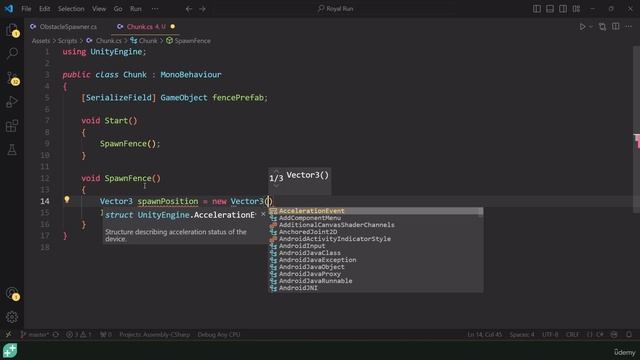Close the AccelerationEvent description popup
Viewport: 640px width, 360px height.
pyautogui.click(x=263, y=214)
